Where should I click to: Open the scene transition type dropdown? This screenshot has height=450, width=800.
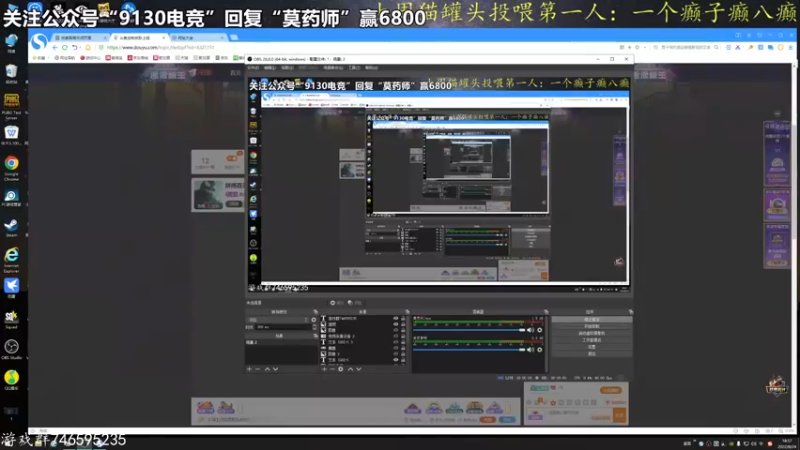pos(278,320)
